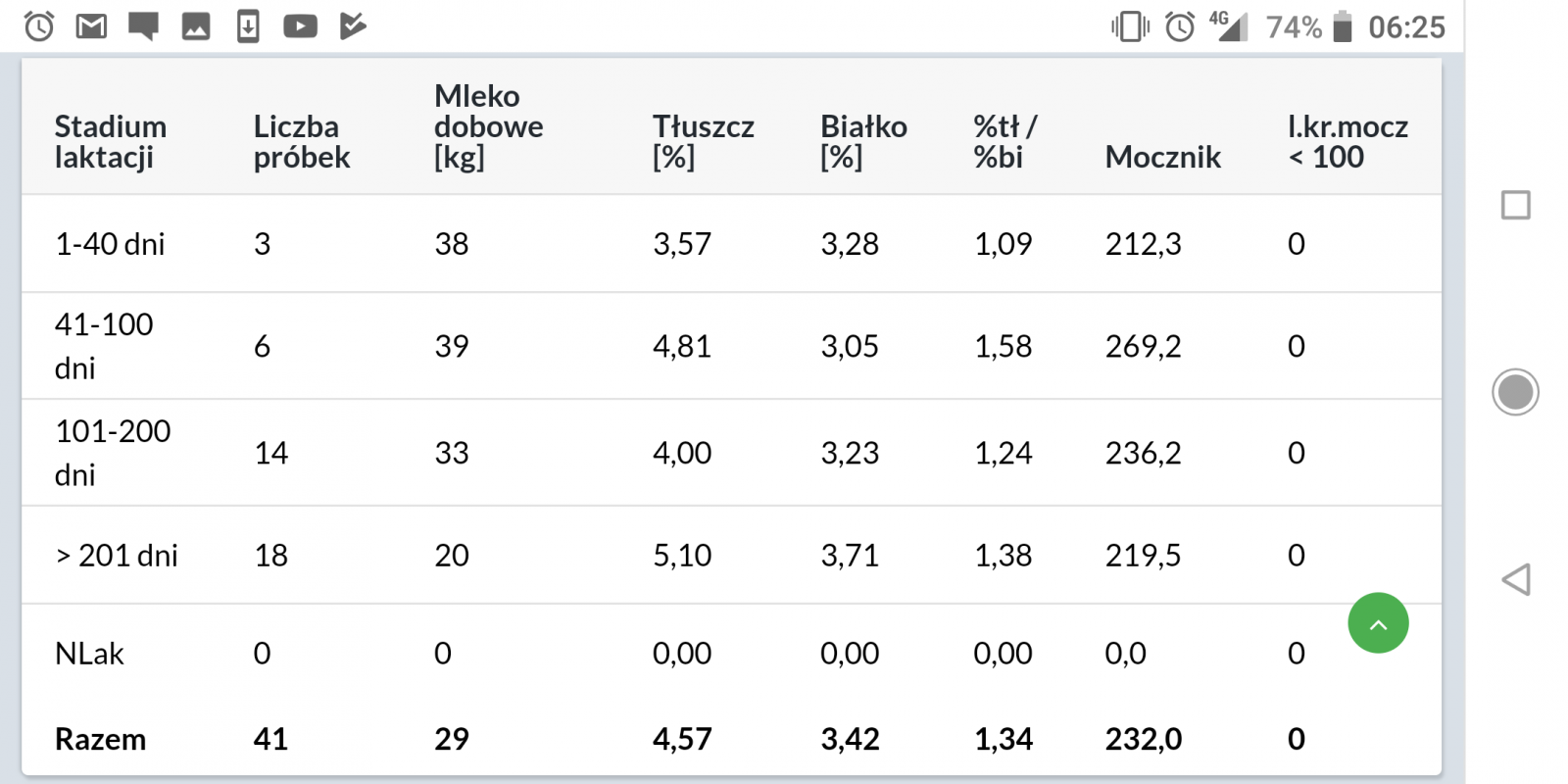
Task: Click the Stadium laktacji column header
Action: coord(110,141)
